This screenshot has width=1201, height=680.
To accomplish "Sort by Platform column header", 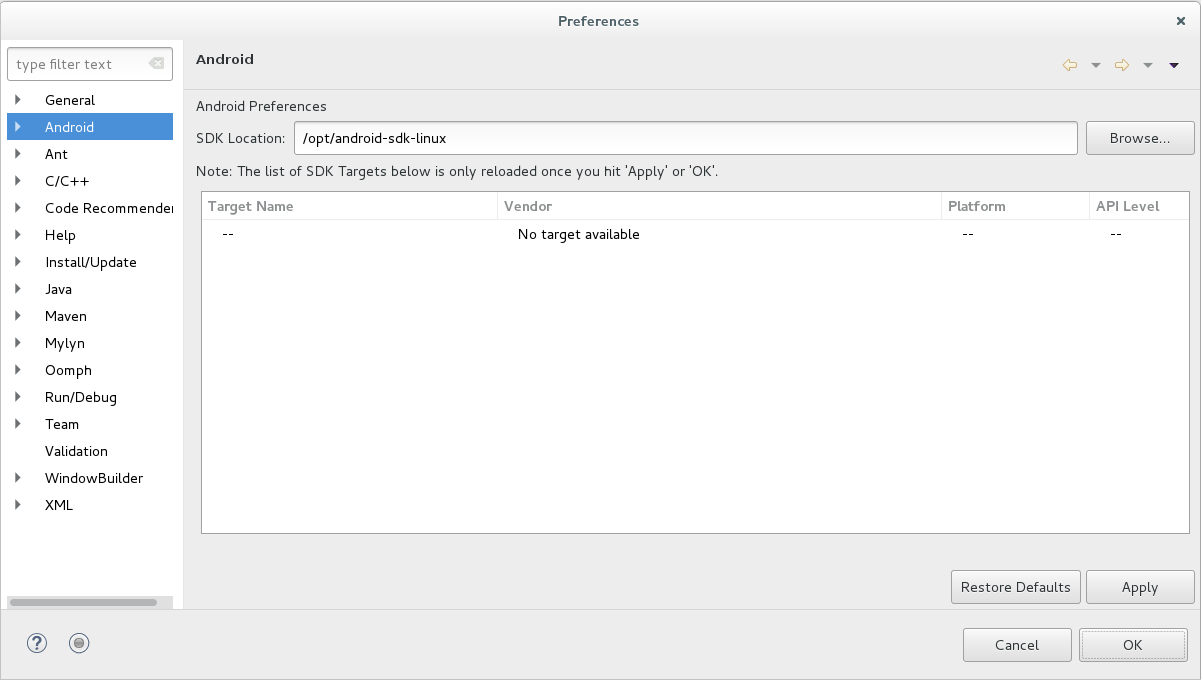I will pos(1015,206).
